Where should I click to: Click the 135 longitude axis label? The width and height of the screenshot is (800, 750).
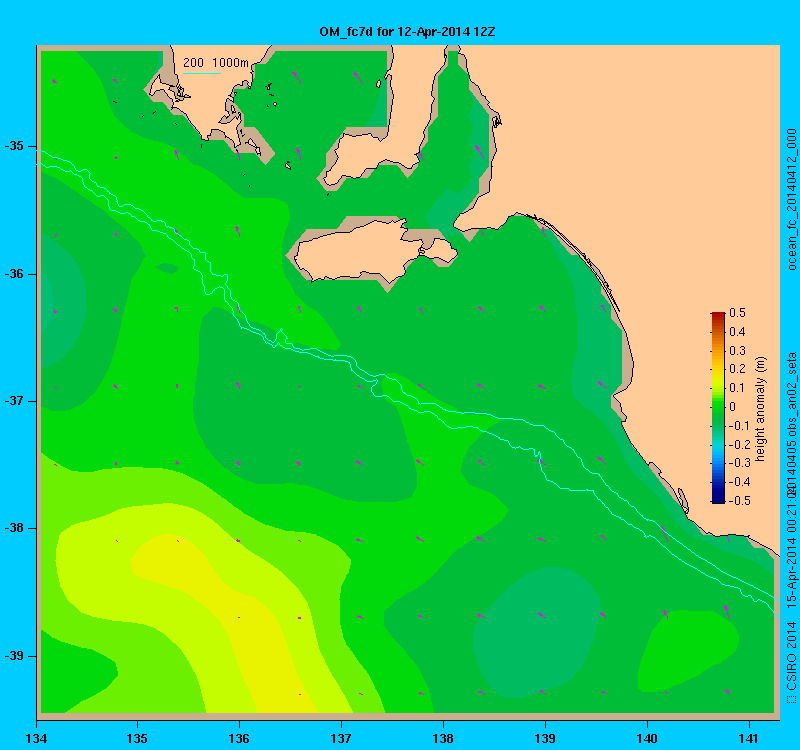point(137,739)
